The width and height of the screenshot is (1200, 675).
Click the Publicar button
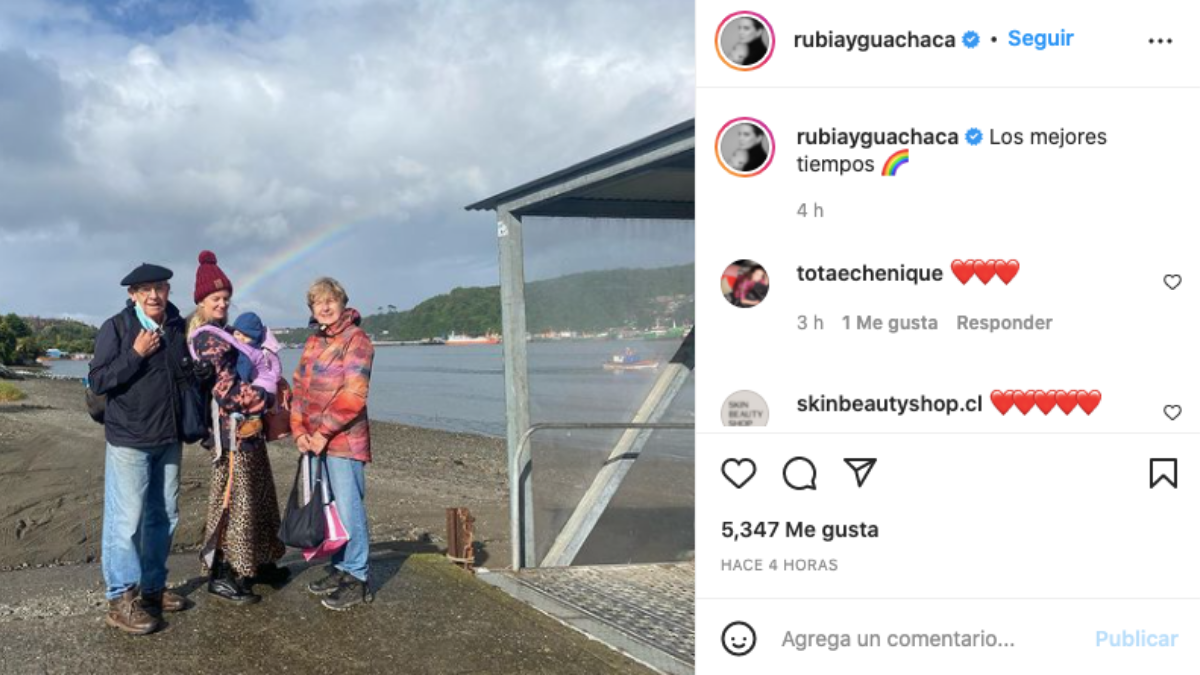coord(1136,638)
